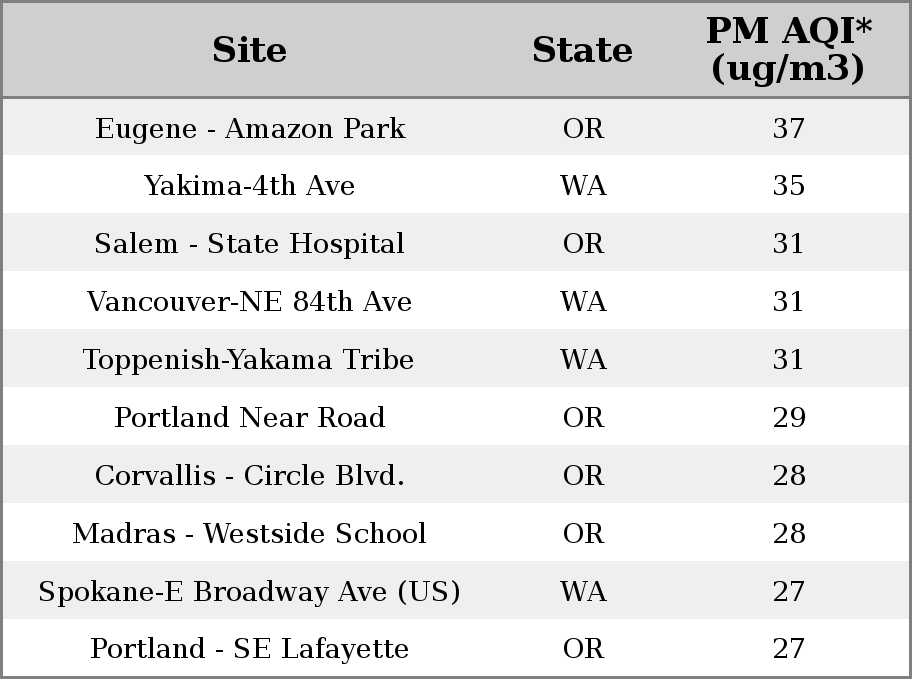The width and height of the screenshot is (912, 679).
Task: Click the Toppenish-Yakama Tribe site
Action: [x=248, y=360]
